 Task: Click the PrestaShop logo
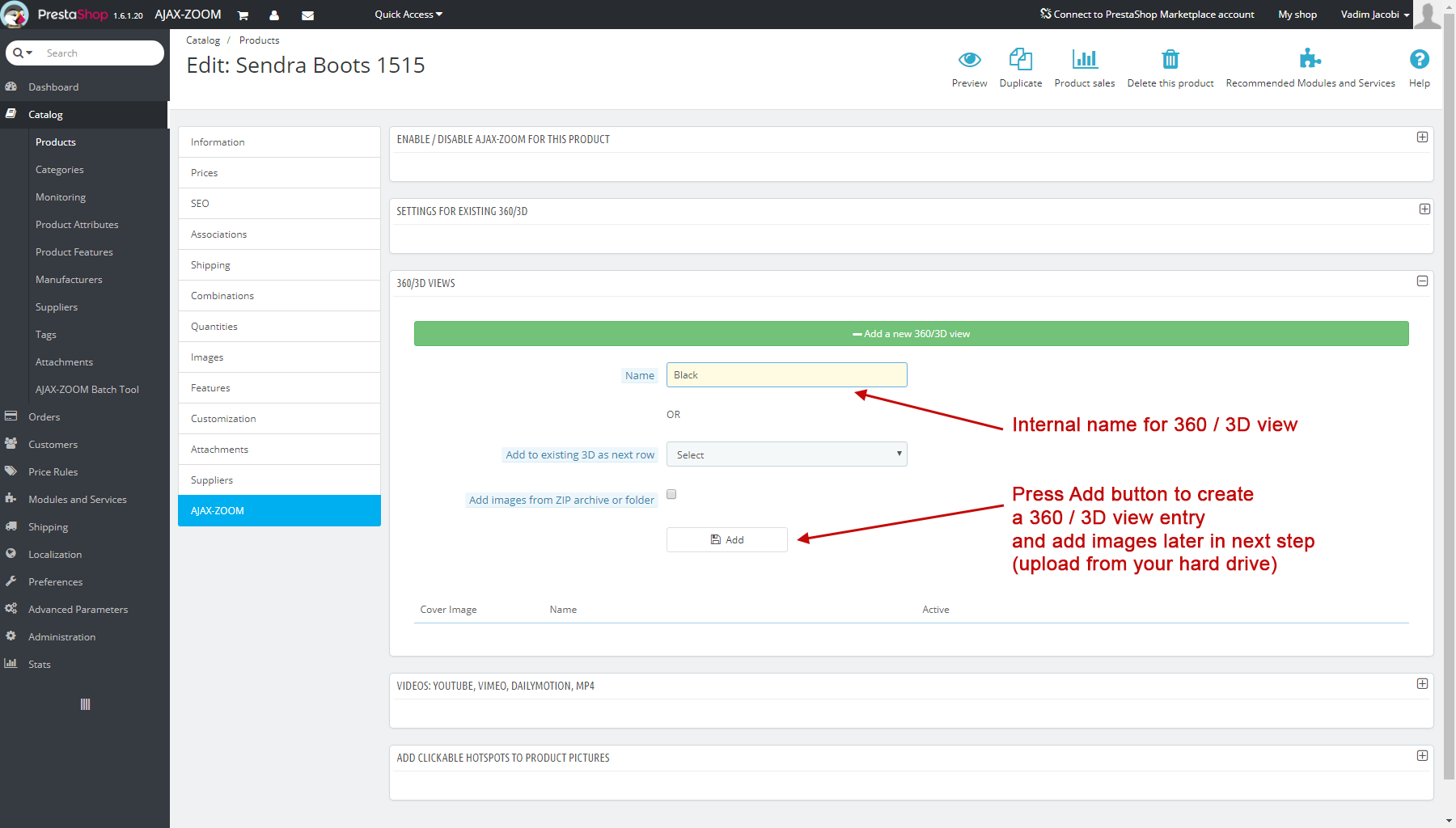tap(71, 15)
